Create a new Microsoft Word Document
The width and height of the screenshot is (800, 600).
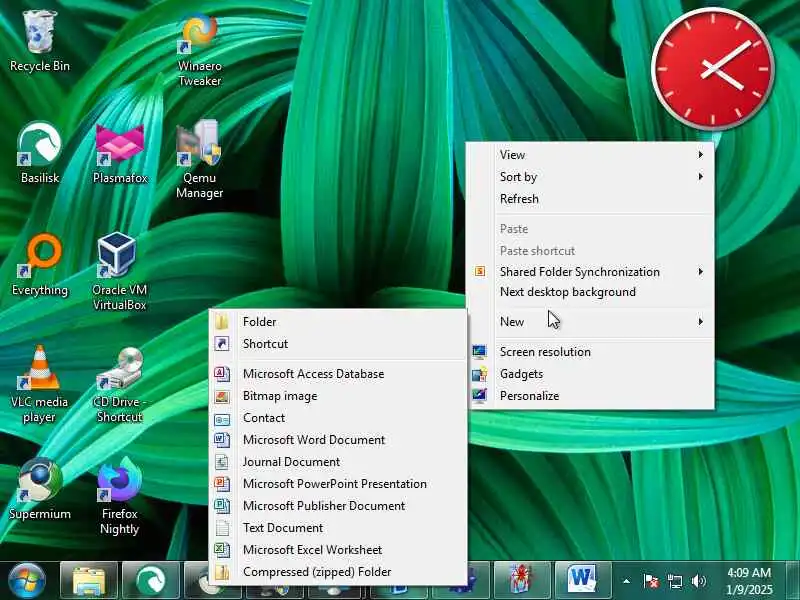point(338,439)
